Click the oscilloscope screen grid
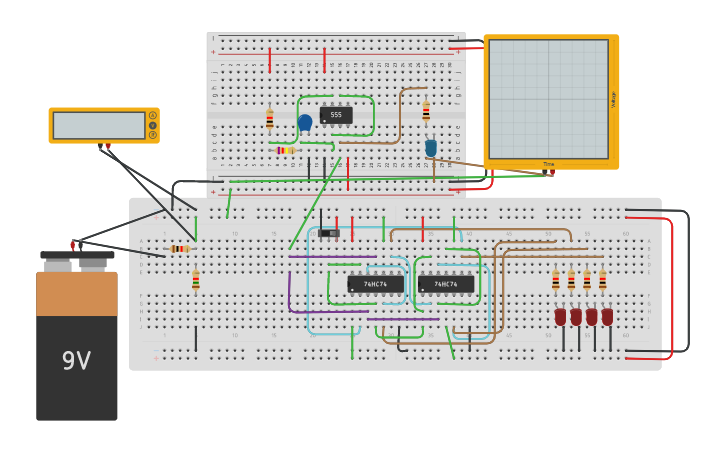 548,99
